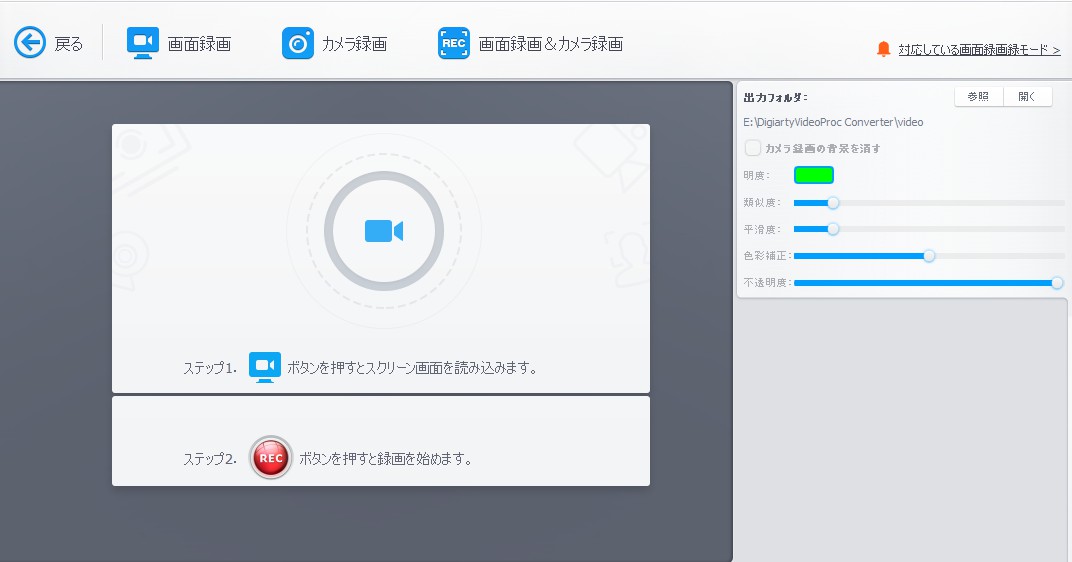Switch to カメラ録画 tab label

pyautogui.click(x=354, y=44)
